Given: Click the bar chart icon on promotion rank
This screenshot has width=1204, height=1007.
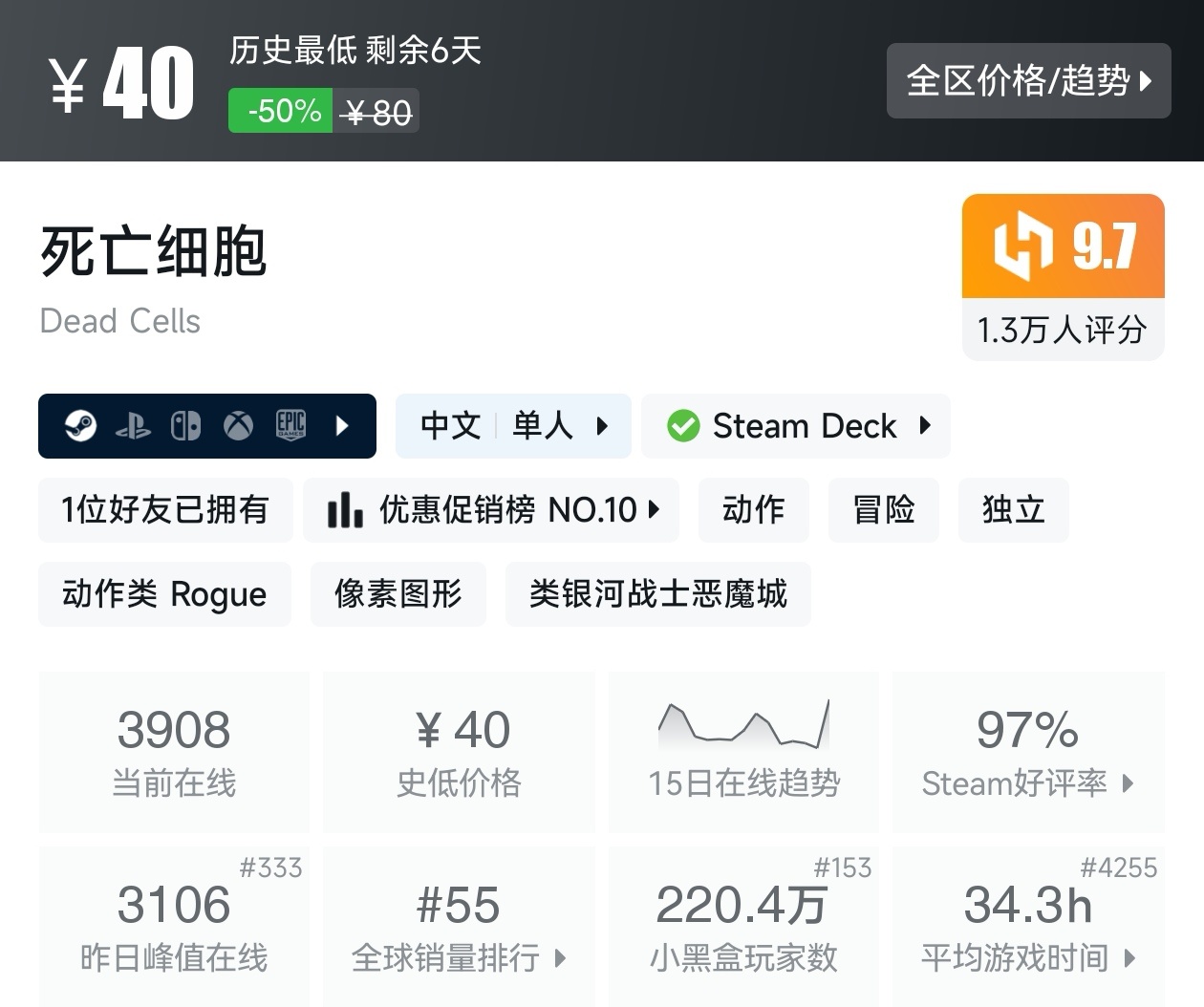Looking at the screenshot, I should click(x=346, y=510).
